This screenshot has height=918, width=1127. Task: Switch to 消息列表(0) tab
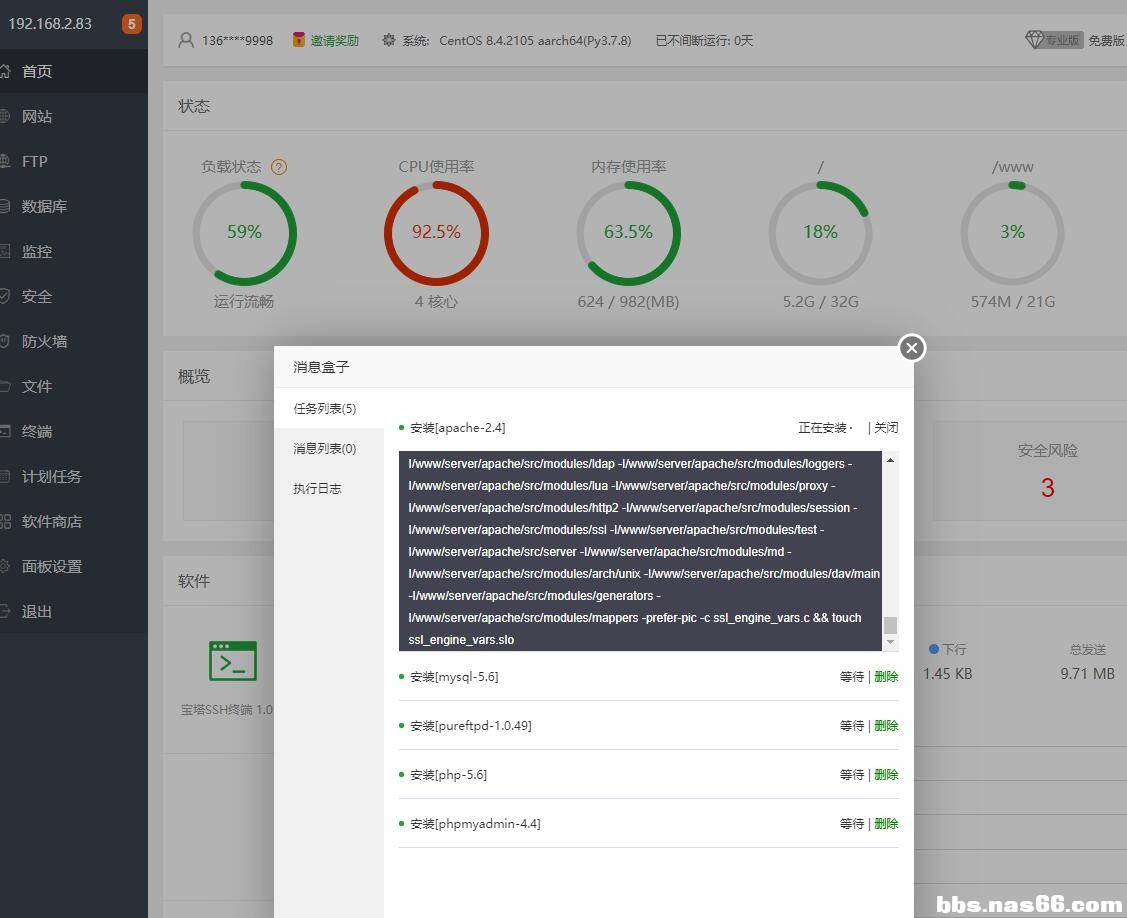pyautogui.click(x=325, y=449)
